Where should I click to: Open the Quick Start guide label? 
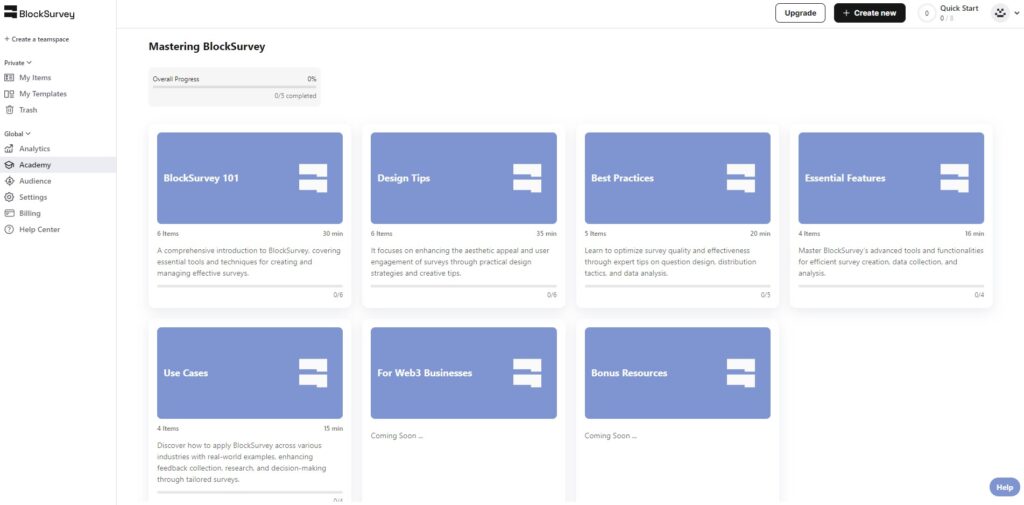(959, 8)
